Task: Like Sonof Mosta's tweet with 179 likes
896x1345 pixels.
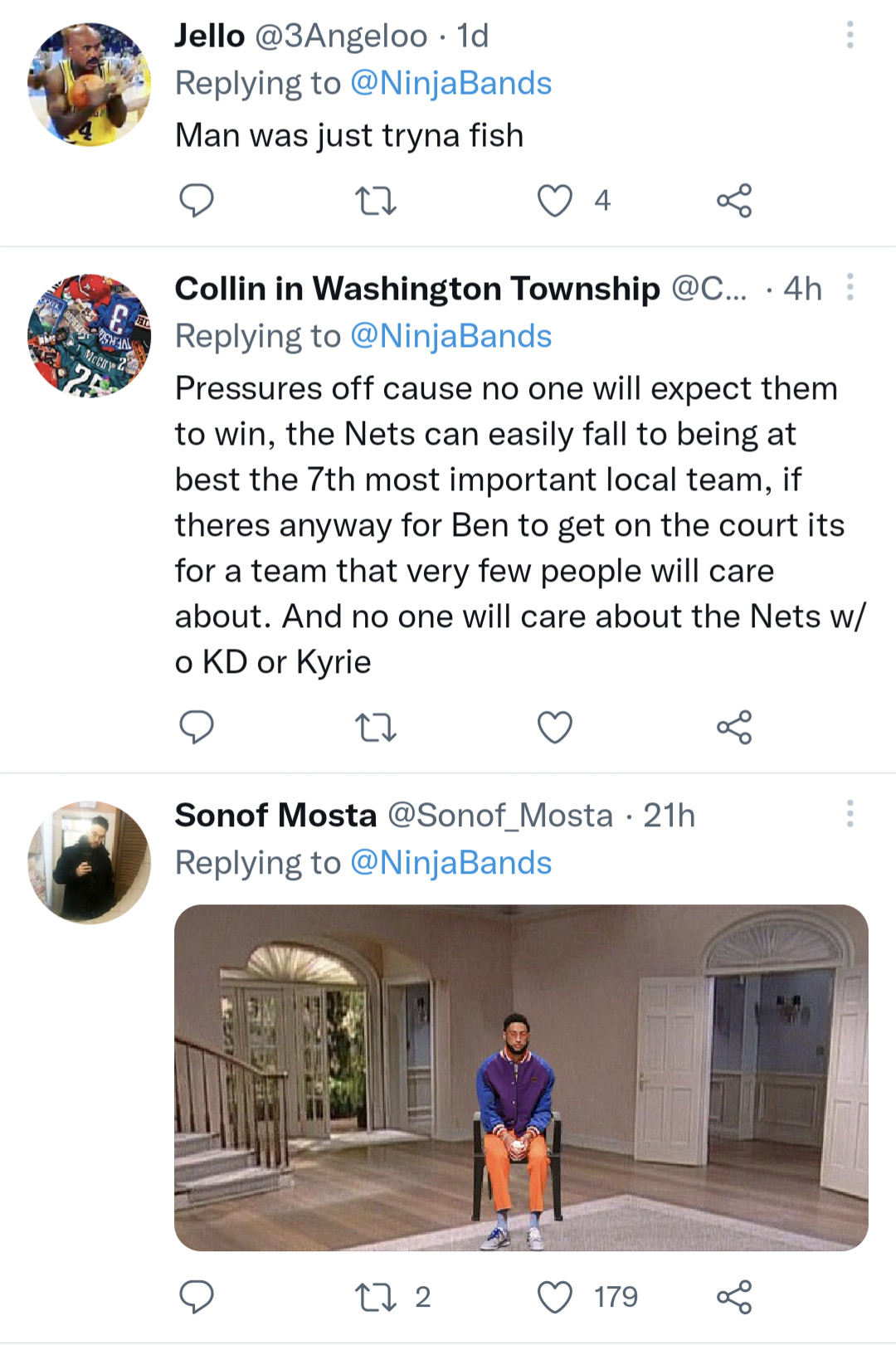Action: 555,1297
